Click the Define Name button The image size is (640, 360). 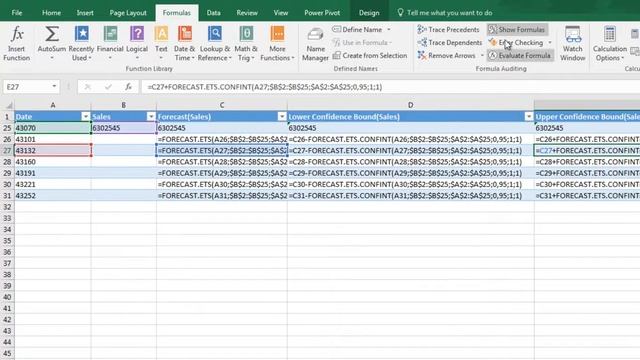coord(358,29)
